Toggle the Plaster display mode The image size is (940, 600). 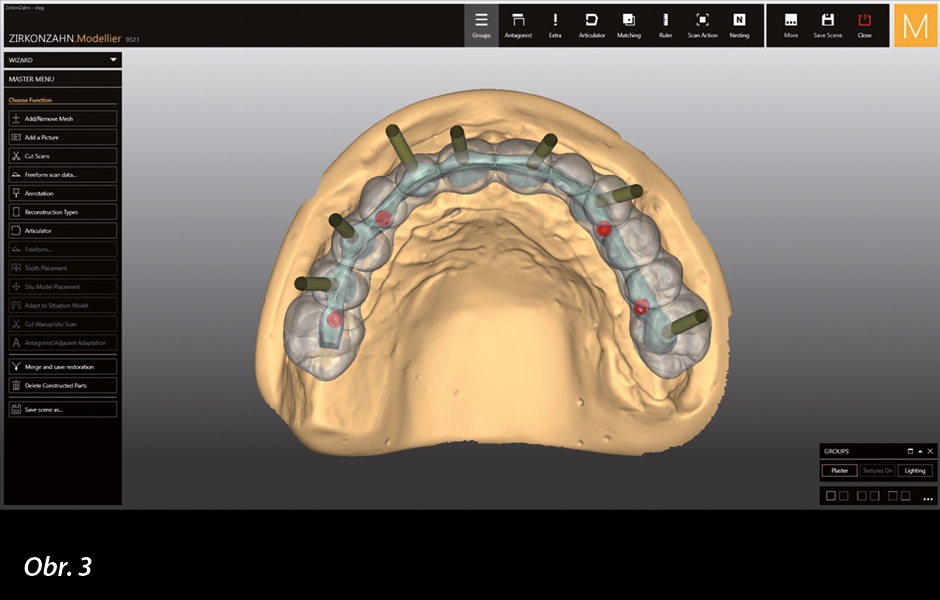[x=839, y=470]
